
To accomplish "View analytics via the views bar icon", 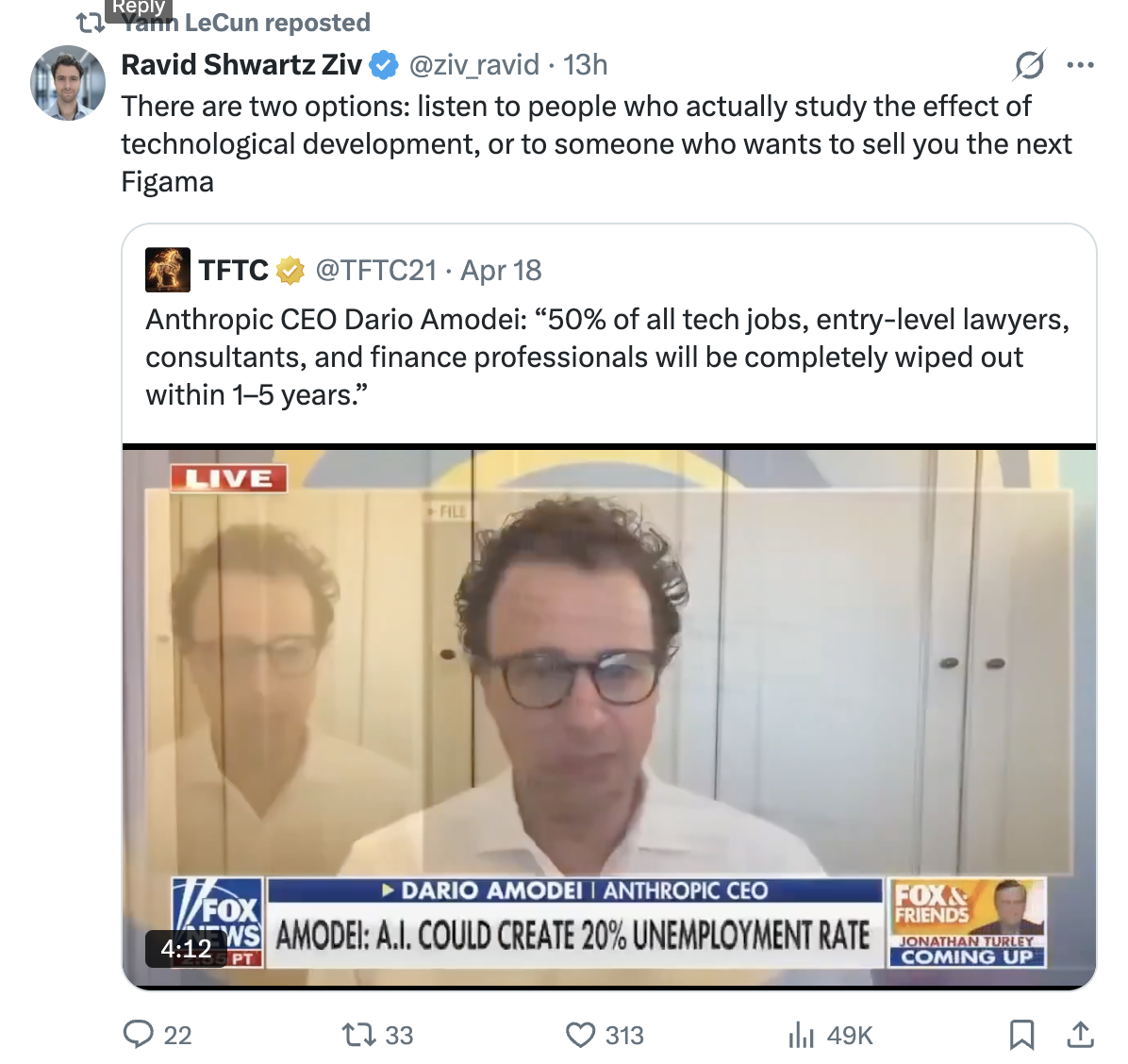I will (x=801, y=1035).
